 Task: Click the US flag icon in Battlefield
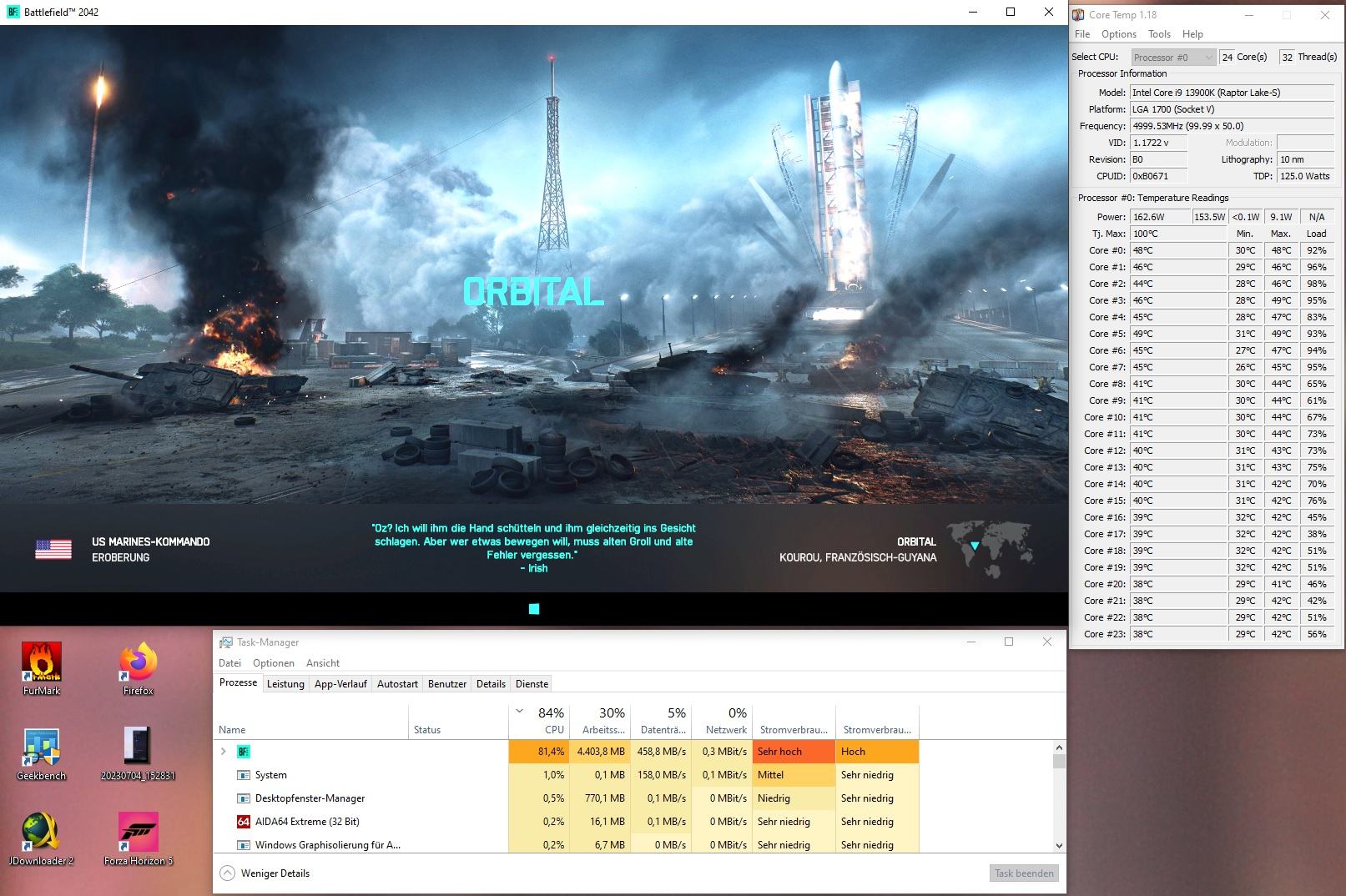click(53, 549)
